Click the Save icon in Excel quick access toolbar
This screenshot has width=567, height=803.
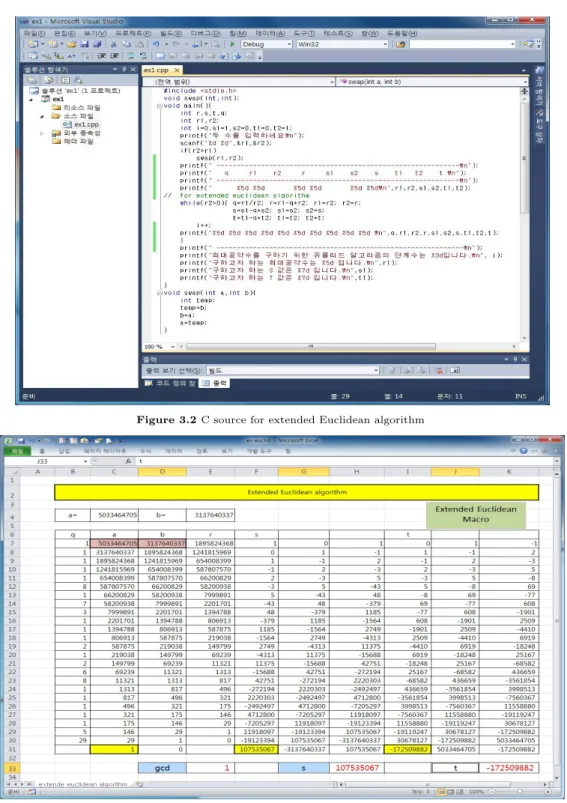click(x=22, y=440)
